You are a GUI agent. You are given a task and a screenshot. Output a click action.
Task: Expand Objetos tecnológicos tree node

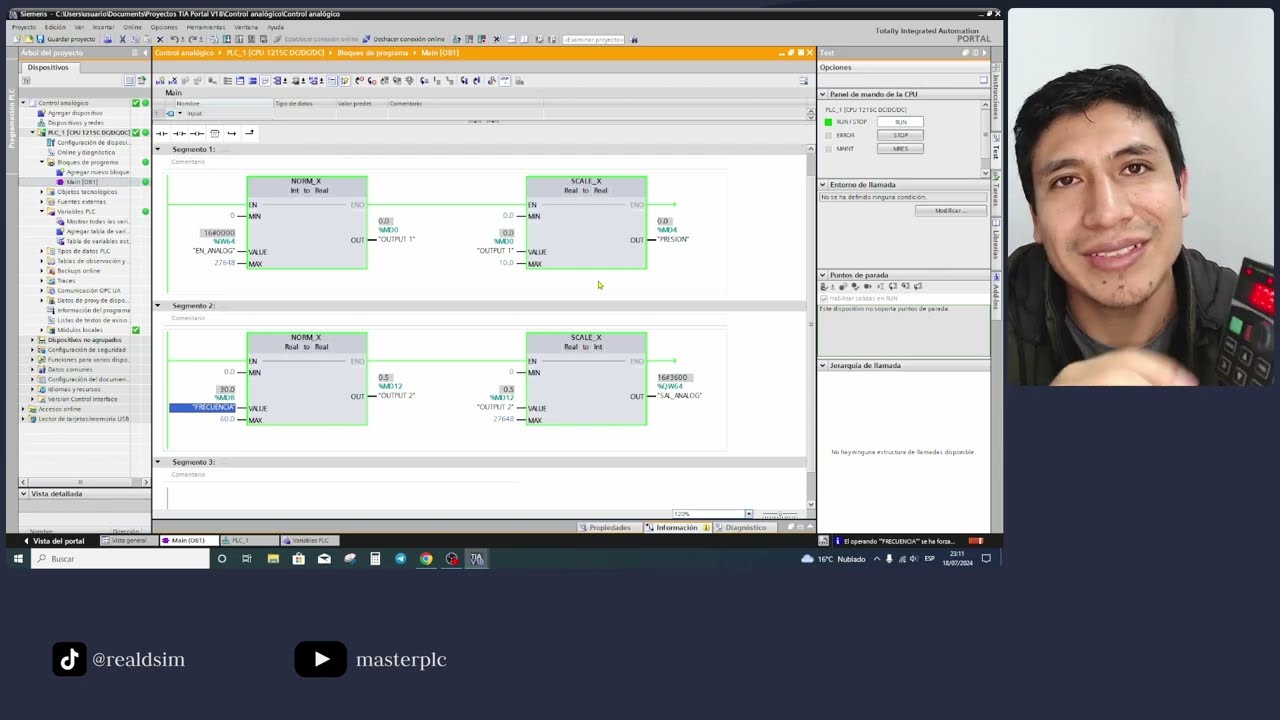pos(42,191)
